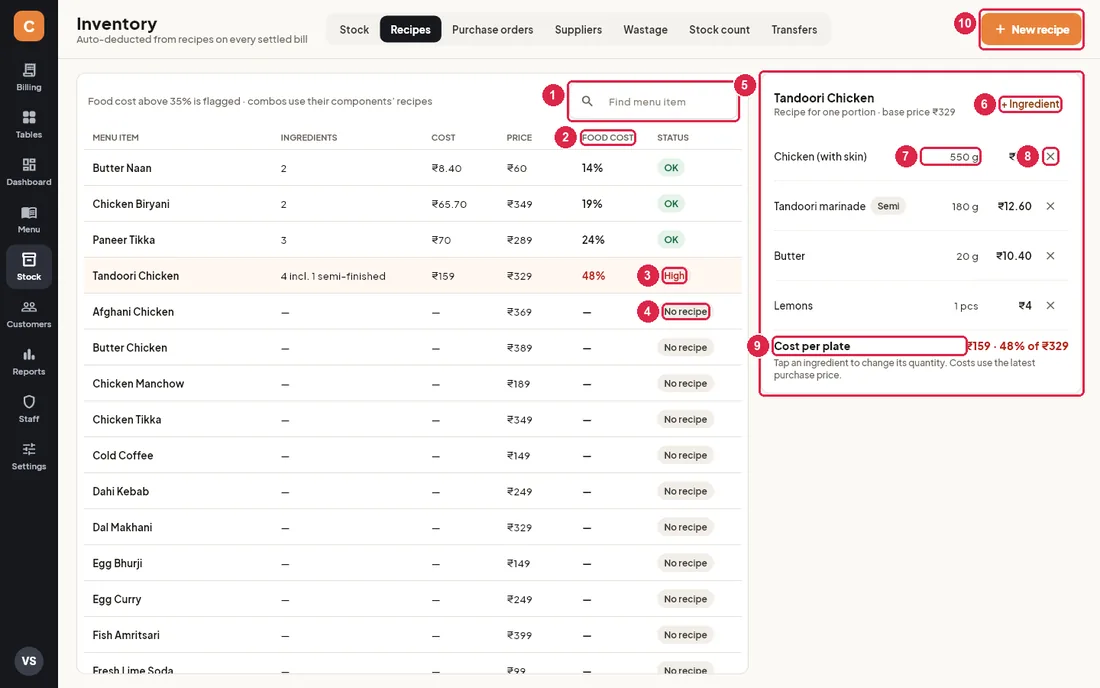The width and height of the screenshot is (1100, 688).
Task: Click Butter Chicken's No recipe badge
Action: tap(685, 348)
